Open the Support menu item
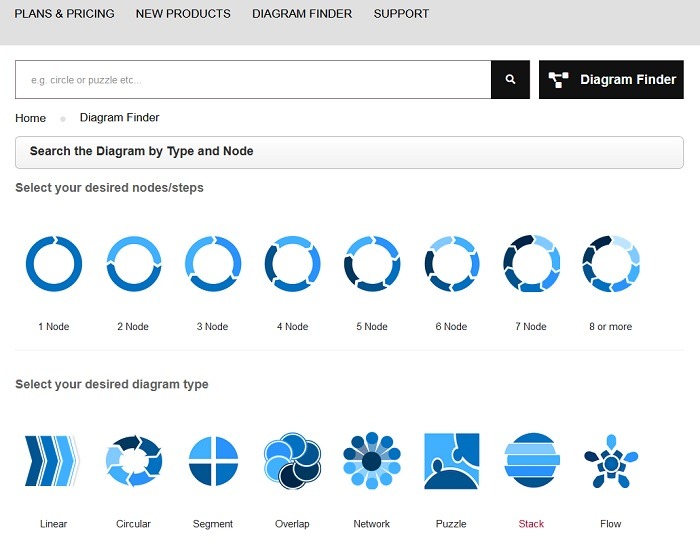 (x=401, y=14)
